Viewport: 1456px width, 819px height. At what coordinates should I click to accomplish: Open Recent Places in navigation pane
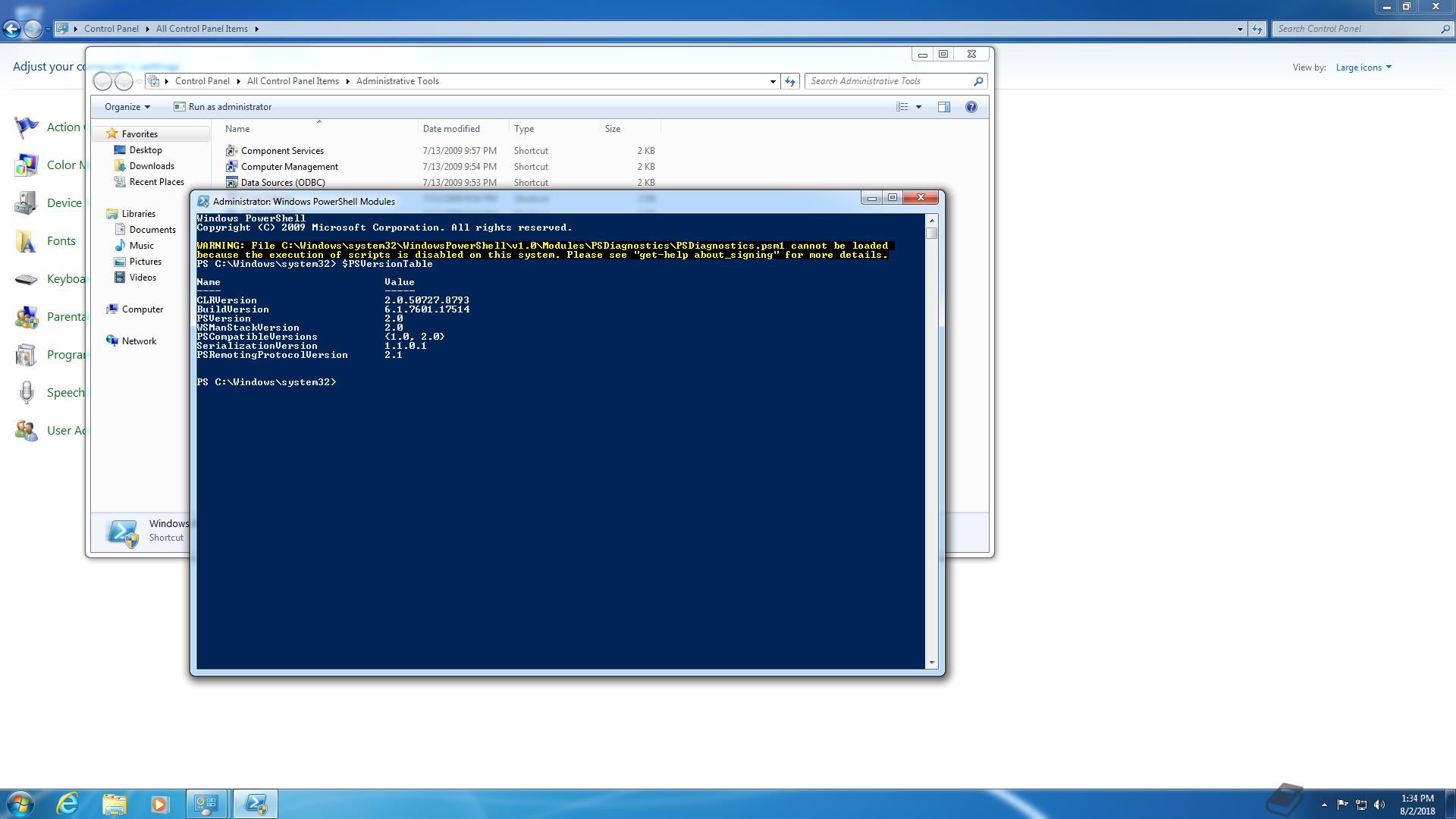pos(156,182)
